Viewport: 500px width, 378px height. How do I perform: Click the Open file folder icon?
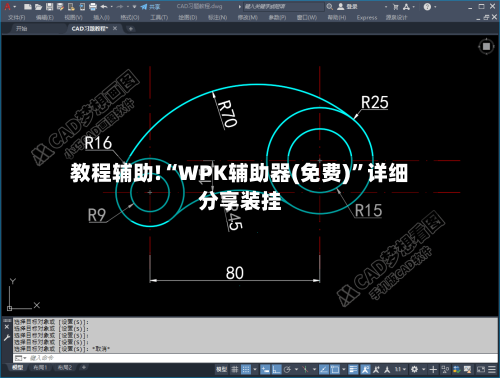point(39,7)
